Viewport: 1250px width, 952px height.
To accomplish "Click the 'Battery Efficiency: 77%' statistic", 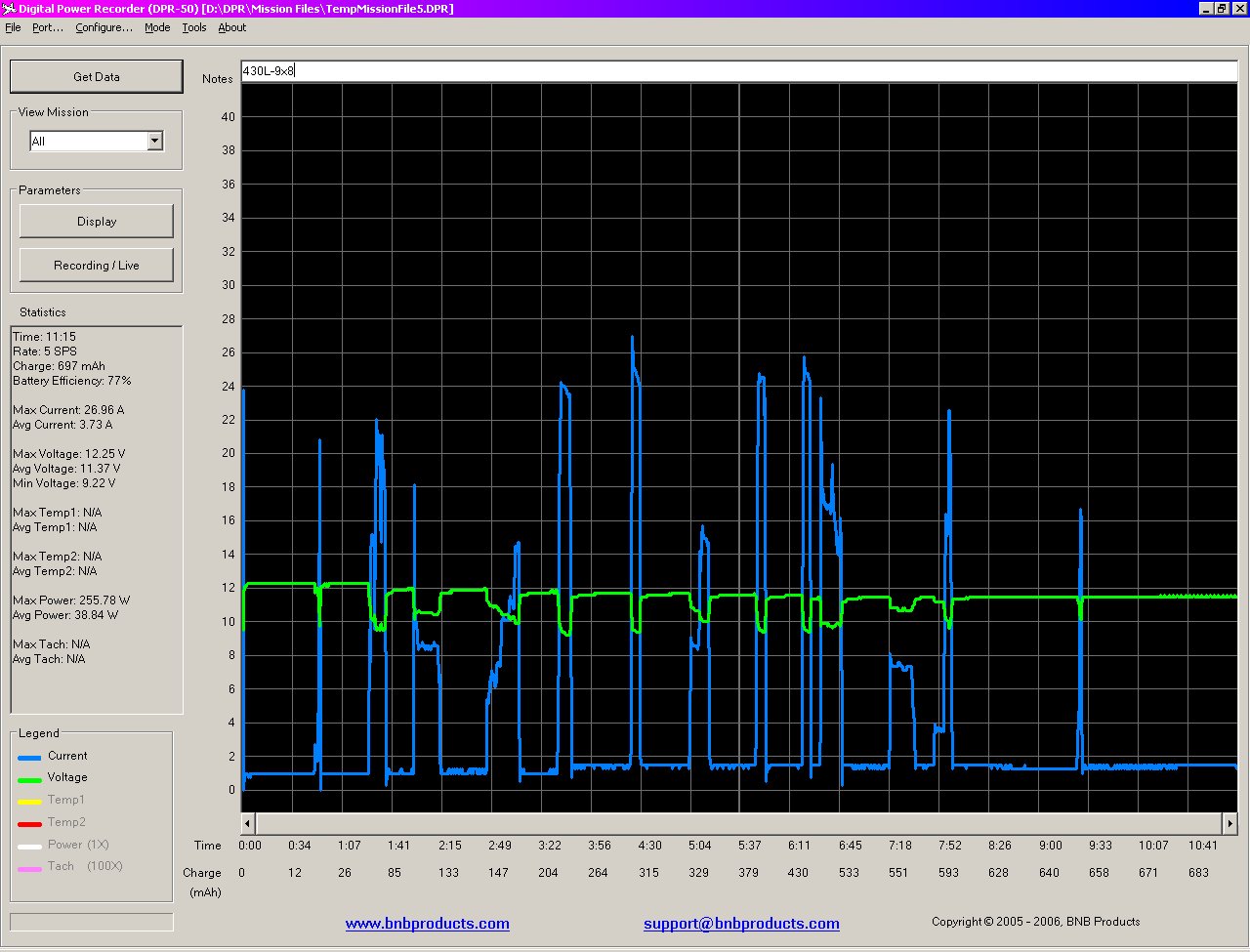I will (x=72, y=381).
